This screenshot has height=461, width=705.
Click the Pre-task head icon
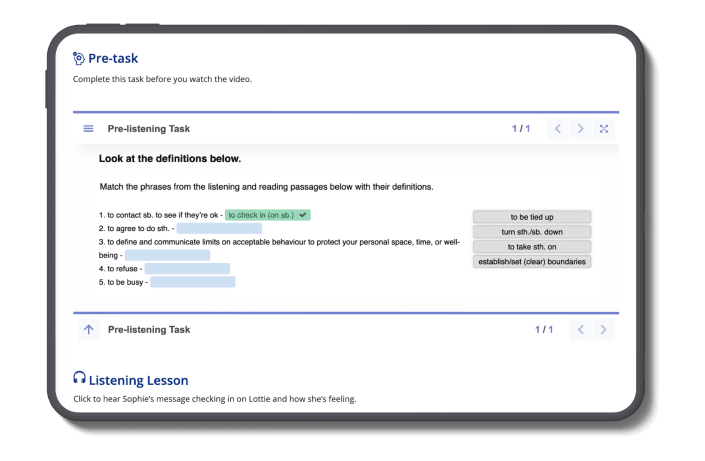tap(79, 58)
